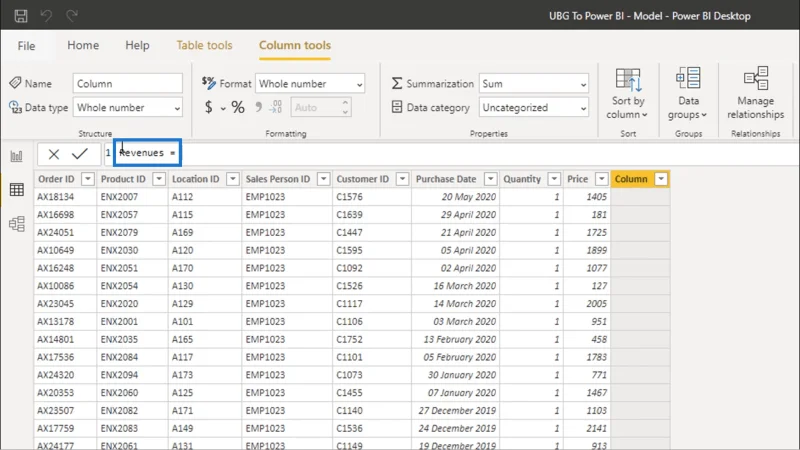Click the Undo arrow icon

point(46,16)
